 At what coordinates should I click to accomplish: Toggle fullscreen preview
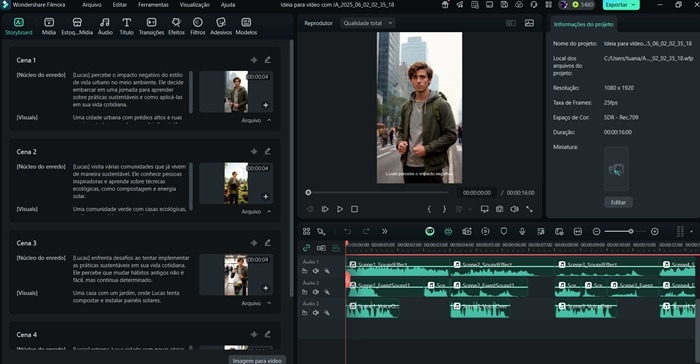pyautogui.click(x=529, y=209)
